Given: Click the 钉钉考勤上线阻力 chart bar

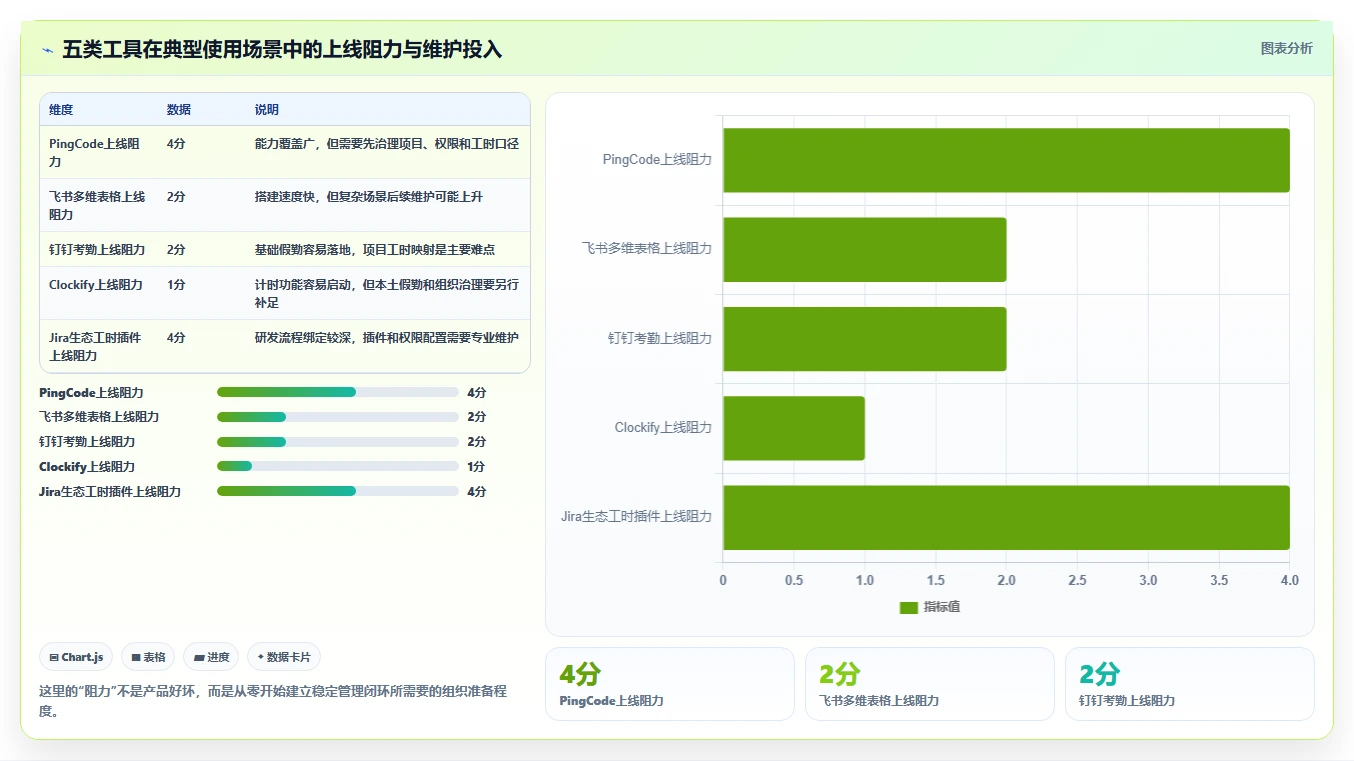Looking at the screenshot, I should coord(865,339).
